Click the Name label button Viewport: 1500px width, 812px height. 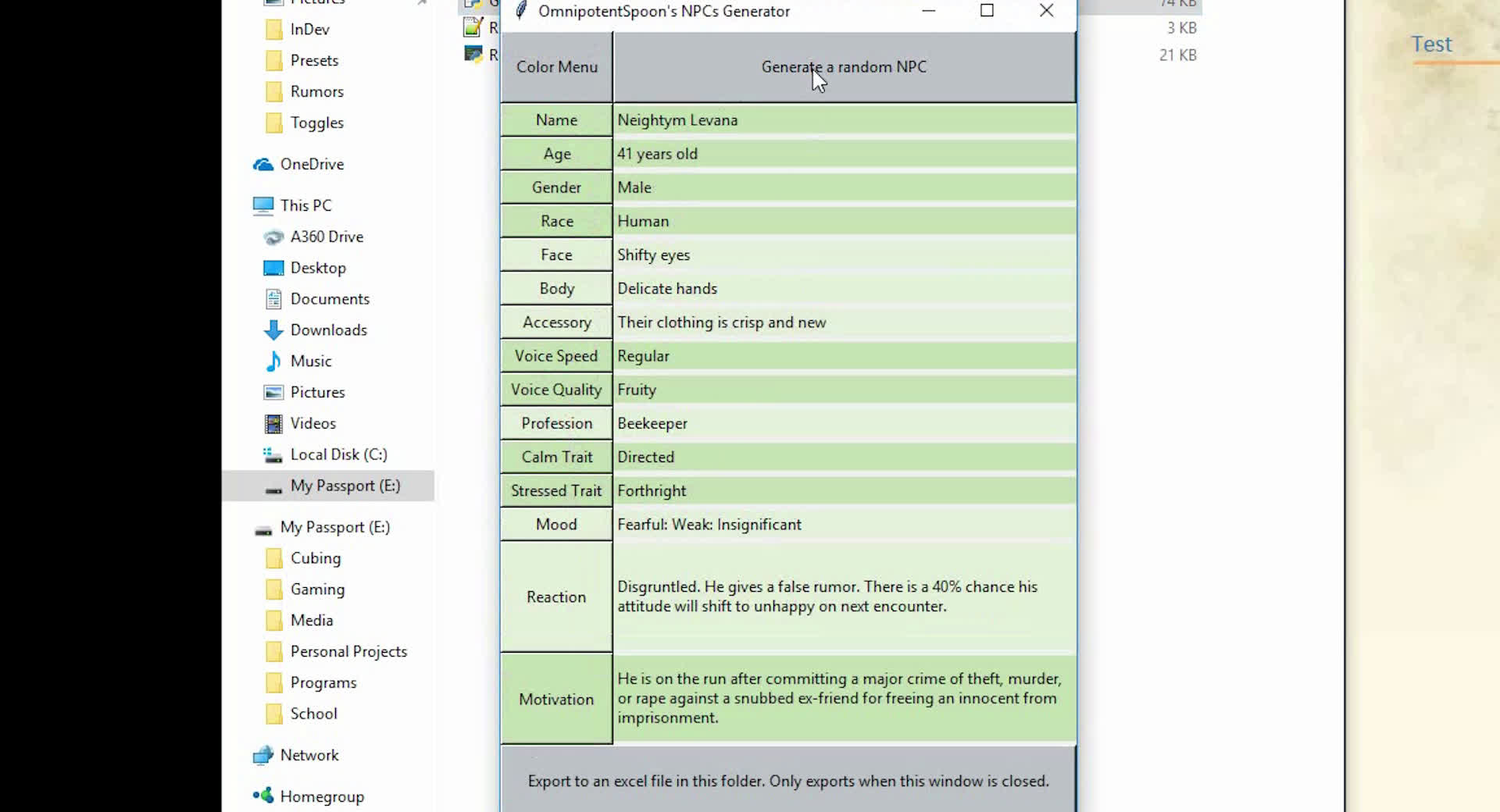click(x=556, y=120)
